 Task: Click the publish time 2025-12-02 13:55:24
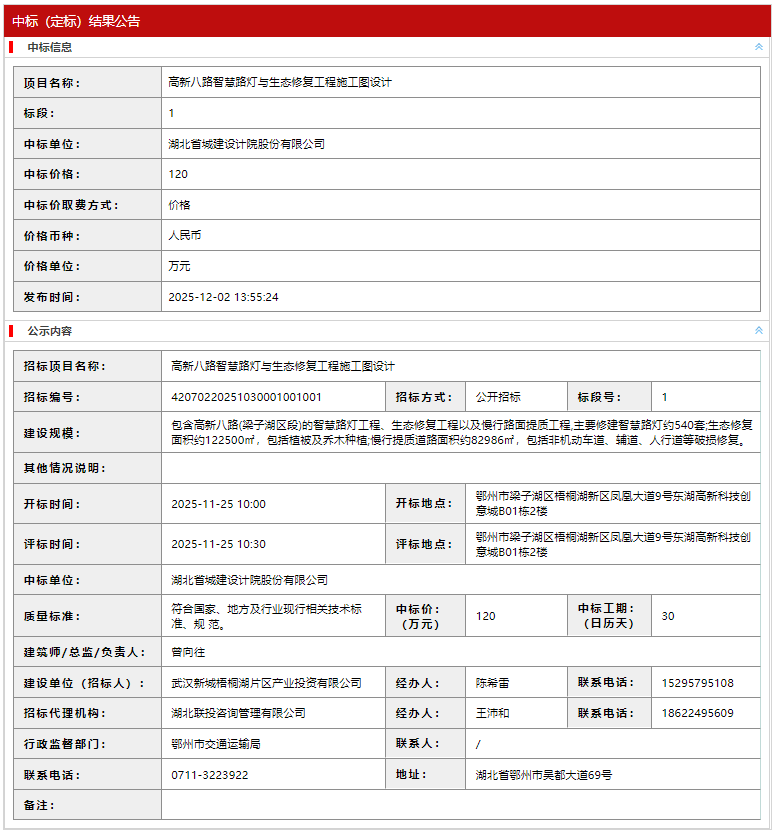pyautogui.click(x=223, y=297)
